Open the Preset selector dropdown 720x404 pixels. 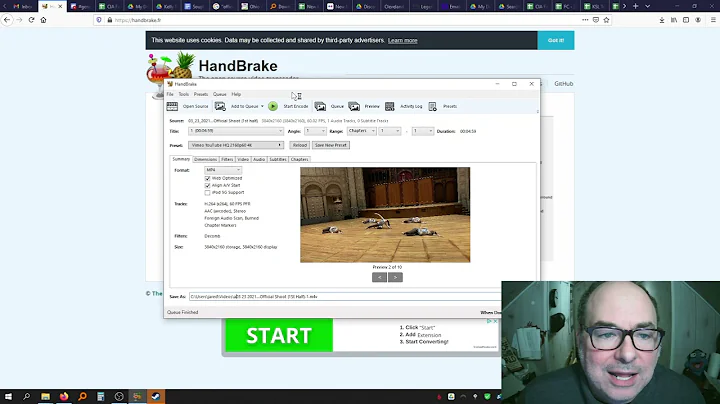[x=236, y=145]
